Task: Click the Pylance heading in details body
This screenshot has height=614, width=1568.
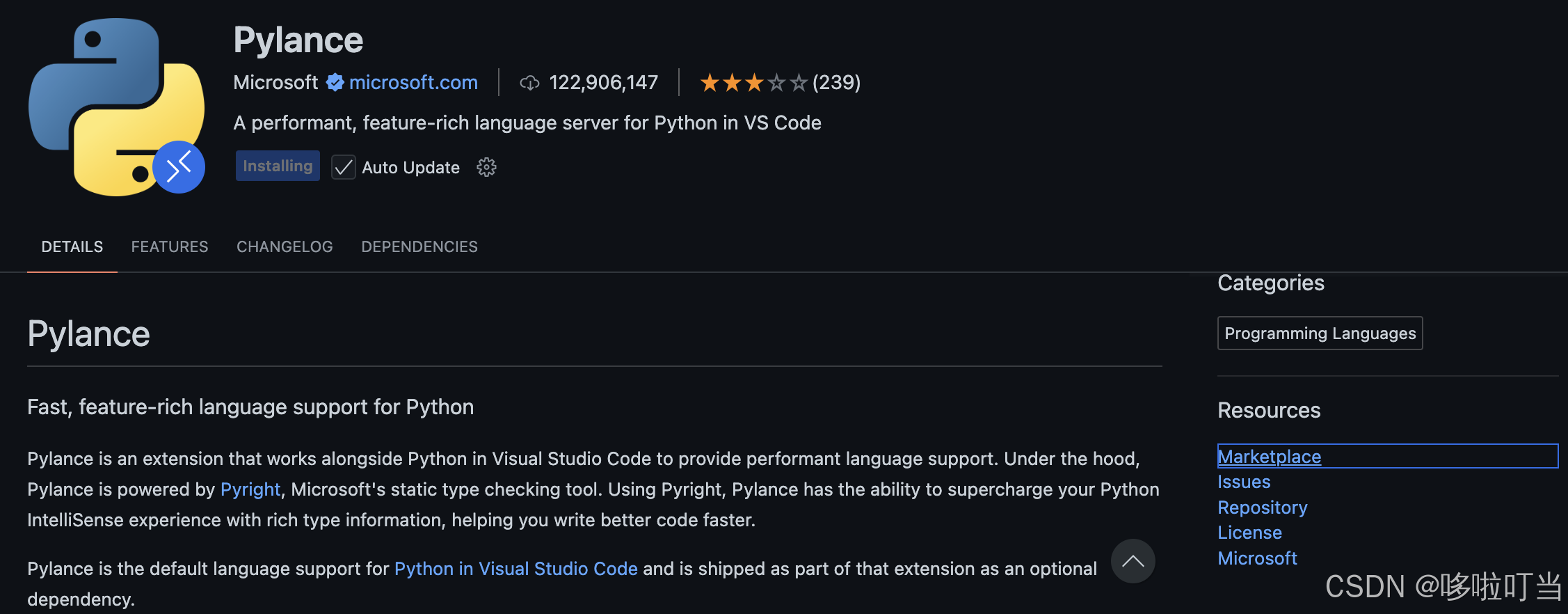Action: click(x=88, y=334)
